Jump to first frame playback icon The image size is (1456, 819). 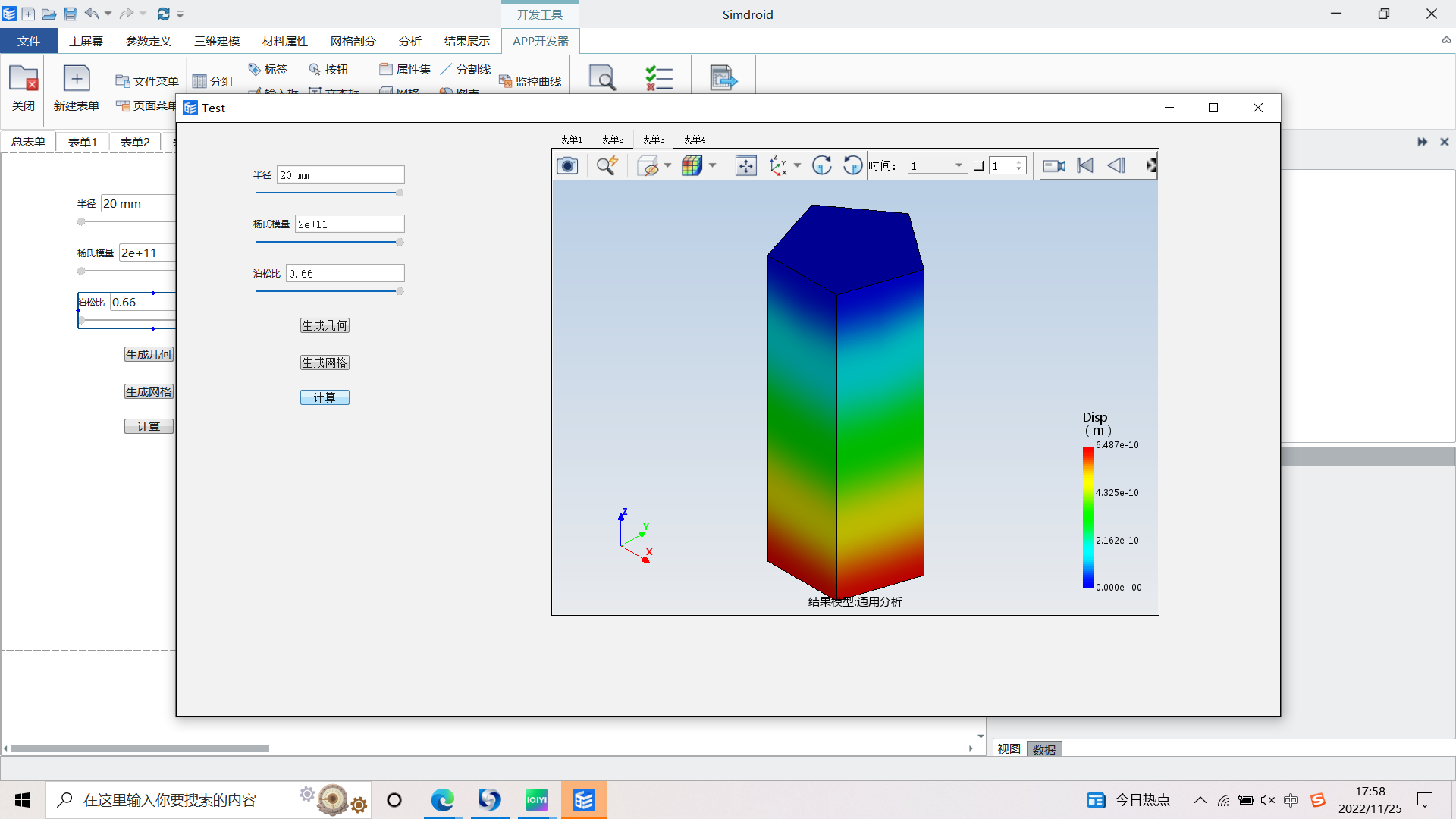[1085, 165]
